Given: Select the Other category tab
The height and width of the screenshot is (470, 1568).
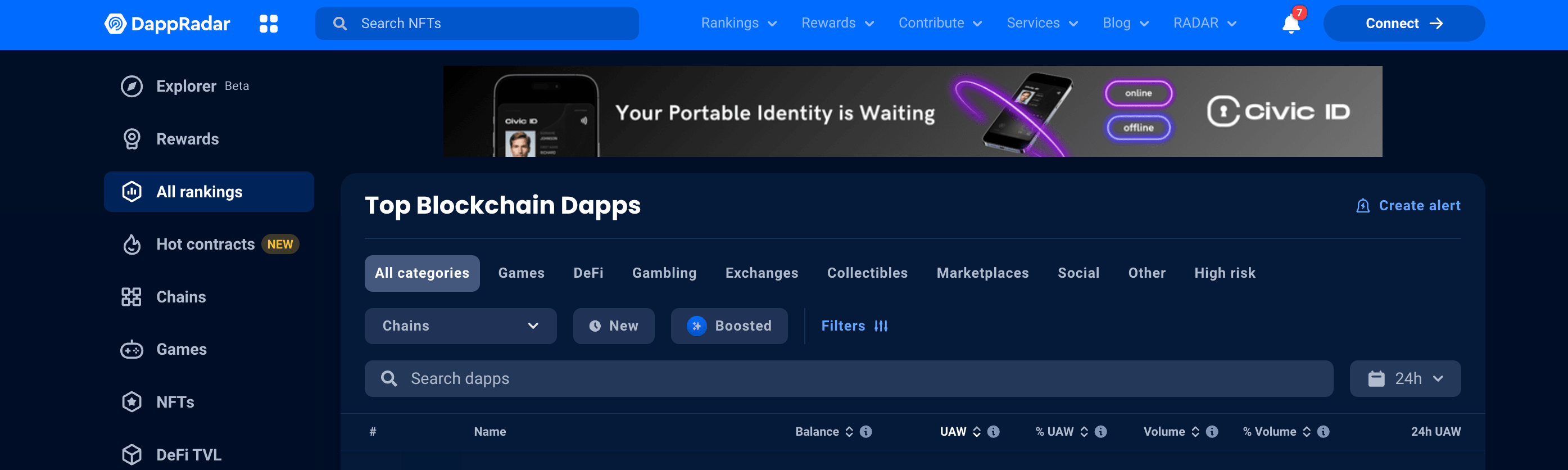Looking at the screenshot, I should click(x=1147, y=273).
